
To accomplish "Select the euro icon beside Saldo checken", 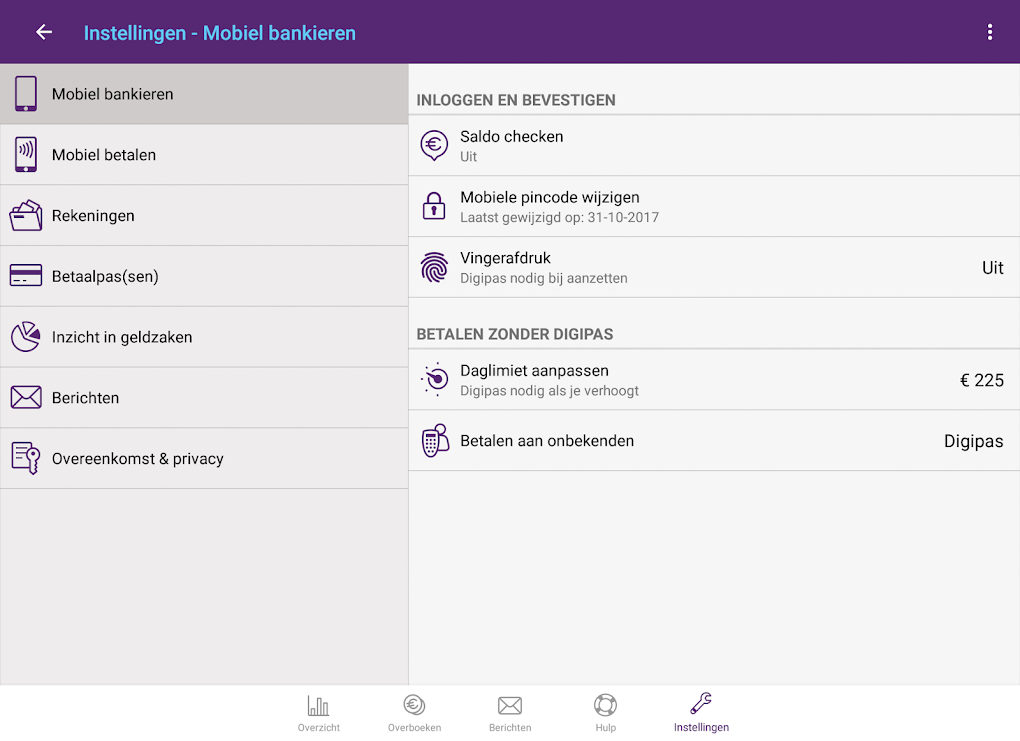I will coord(434,145).
